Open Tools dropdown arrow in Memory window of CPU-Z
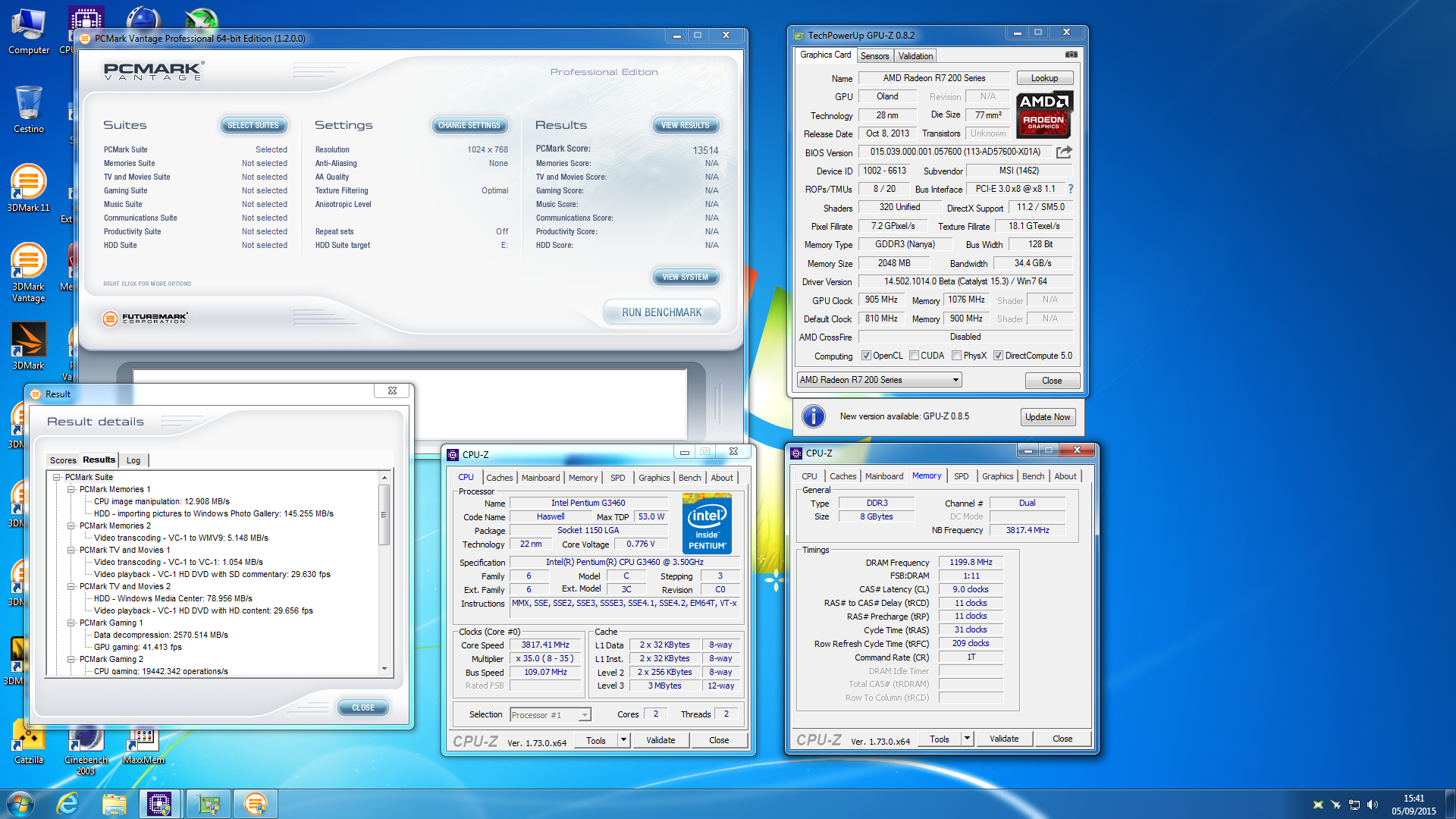This screenshot has height=819, width=1456. pos(967,739)
